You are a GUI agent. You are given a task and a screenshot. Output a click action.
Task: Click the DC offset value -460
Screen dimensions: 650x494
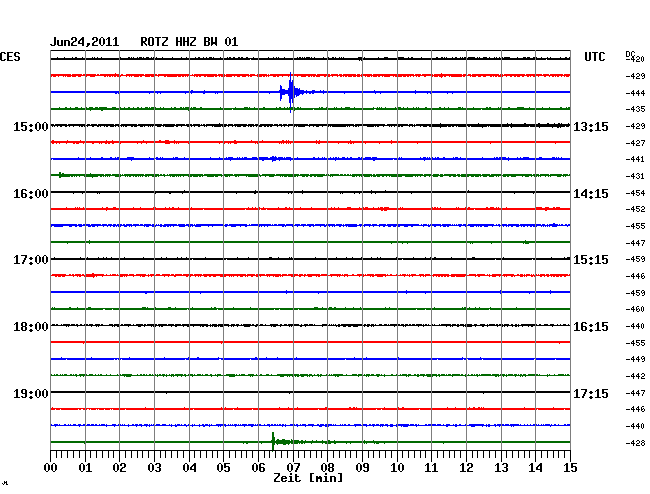(x=635, y=309)
